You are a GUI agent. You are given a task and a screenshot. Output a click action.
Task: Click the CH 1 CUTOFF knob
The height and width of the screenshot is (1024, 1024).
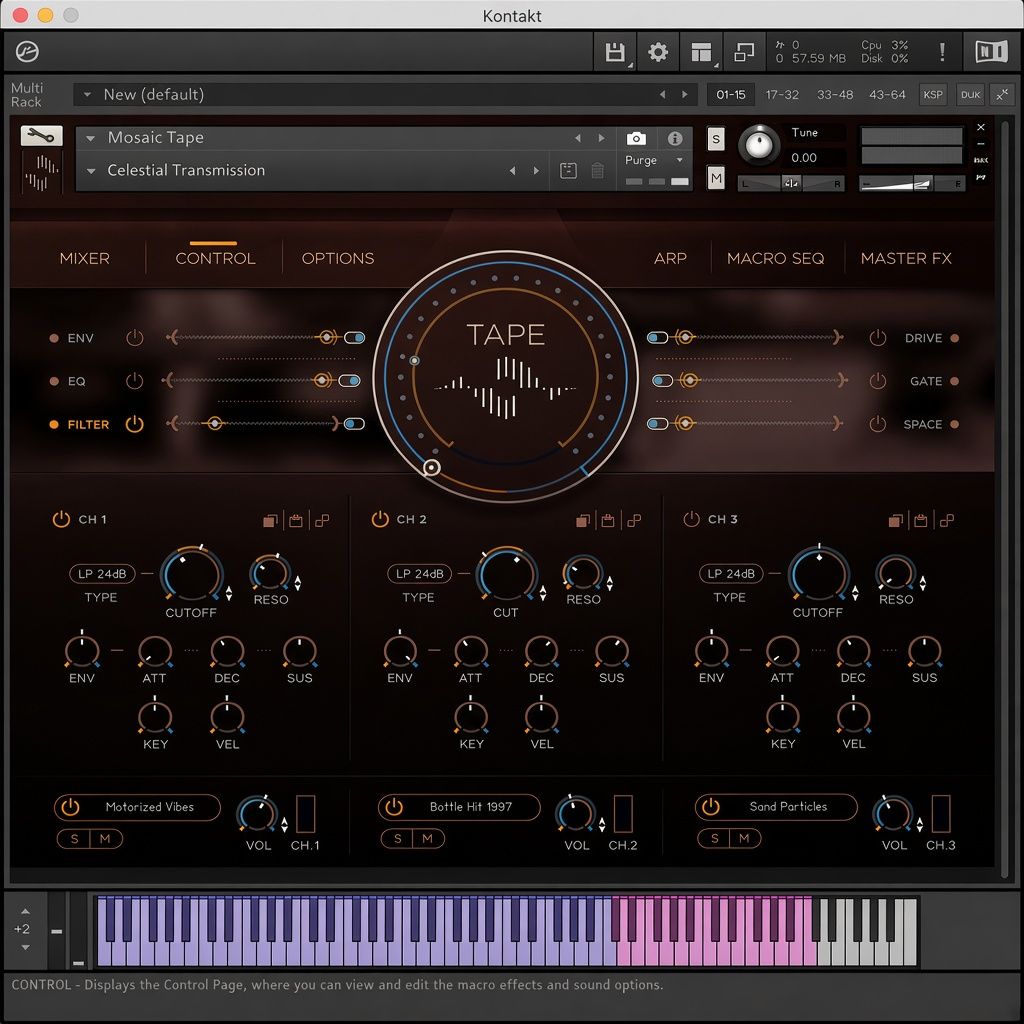192,575
